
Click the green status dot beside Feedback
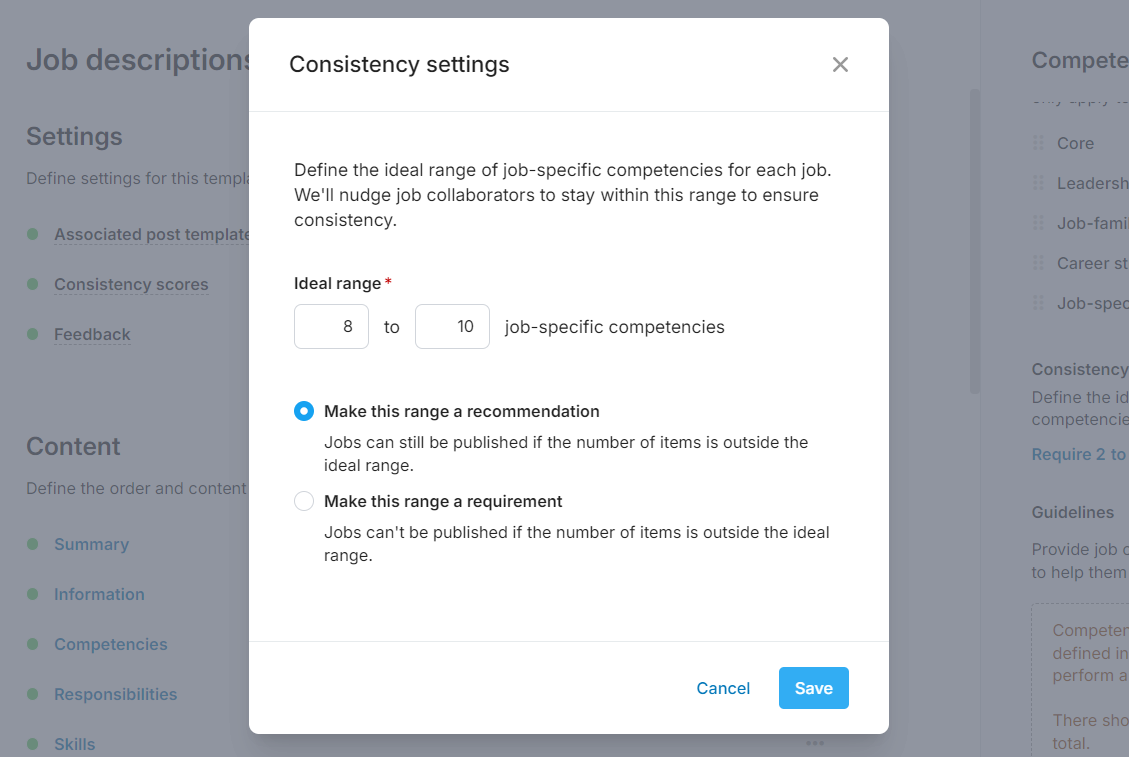[x=34, y=333]
